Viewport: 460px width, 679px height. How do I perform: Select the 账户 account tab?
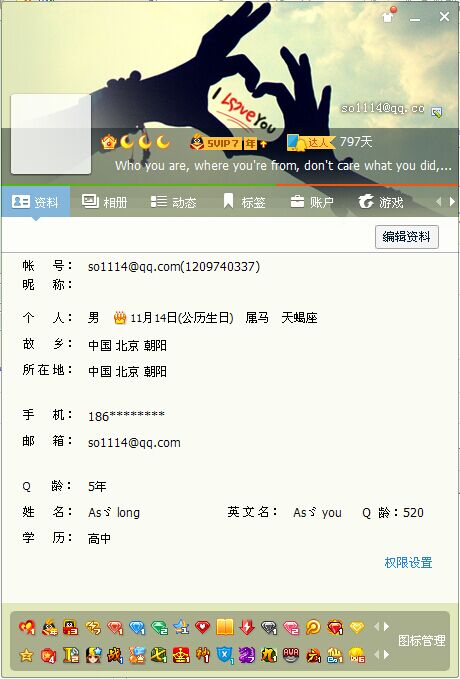(x=312, y=202)
